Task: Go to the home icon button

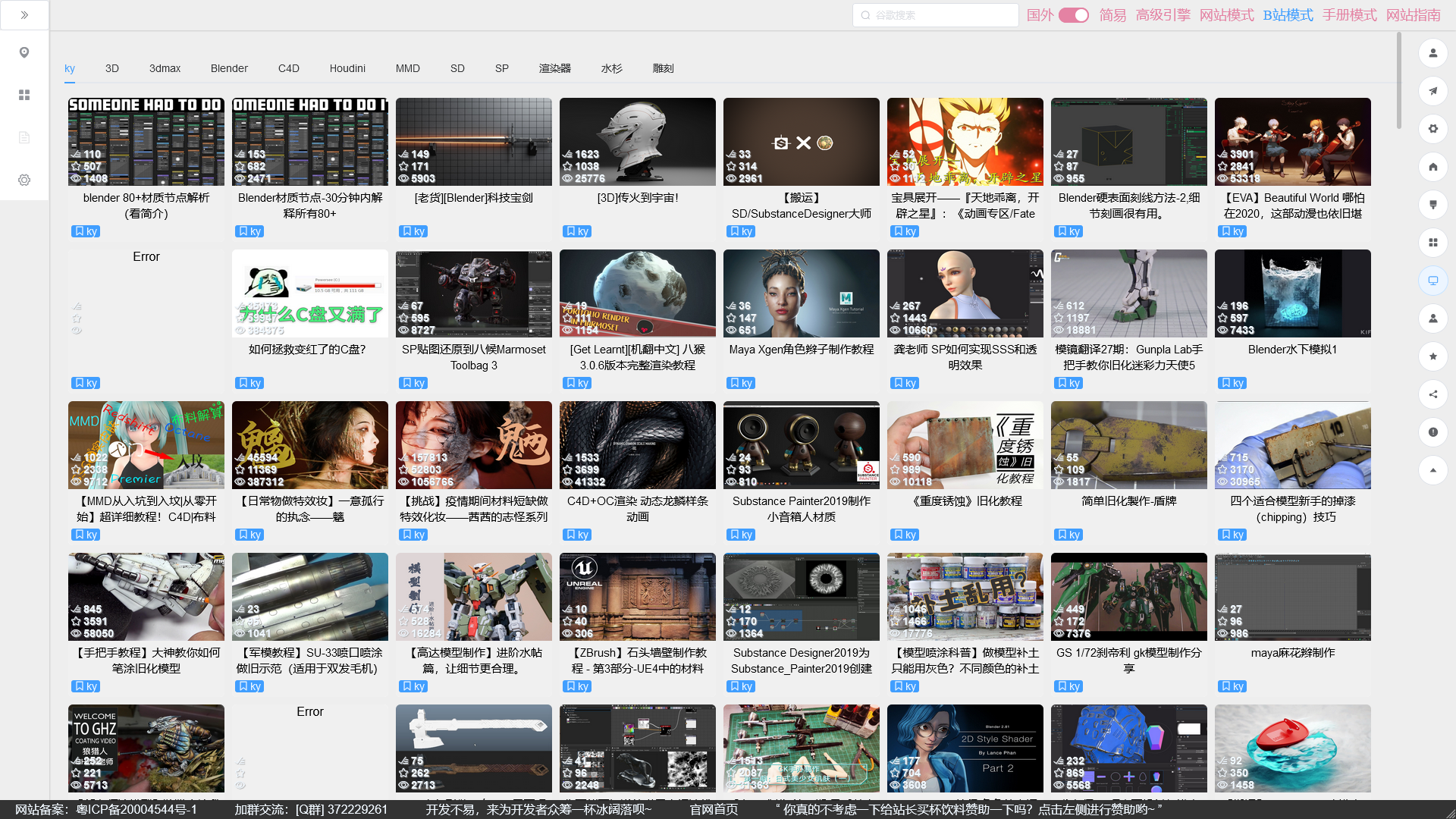Action: 1432,167
